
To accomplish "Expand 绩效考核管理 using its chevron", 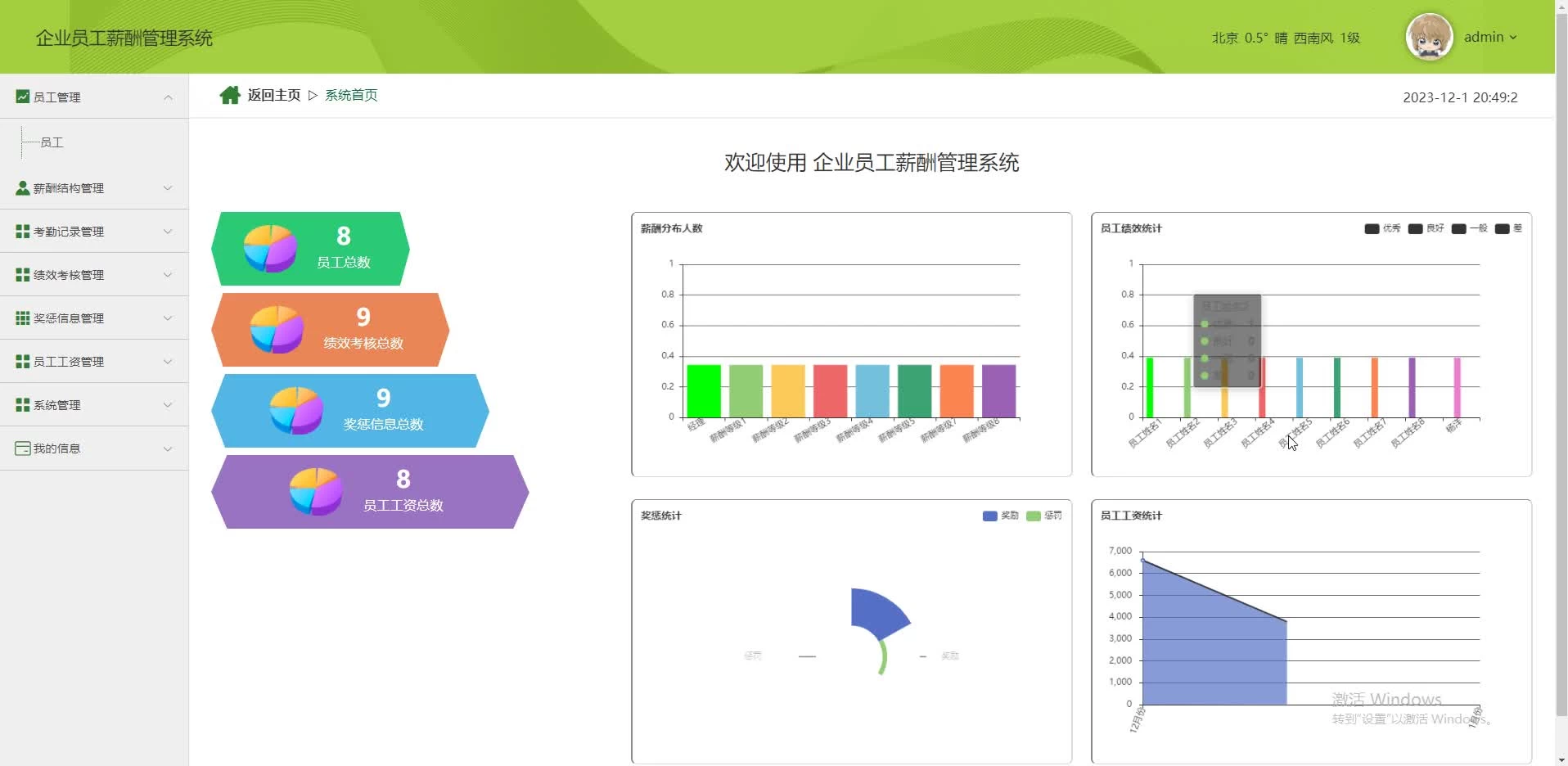I will tap(168, 275).
